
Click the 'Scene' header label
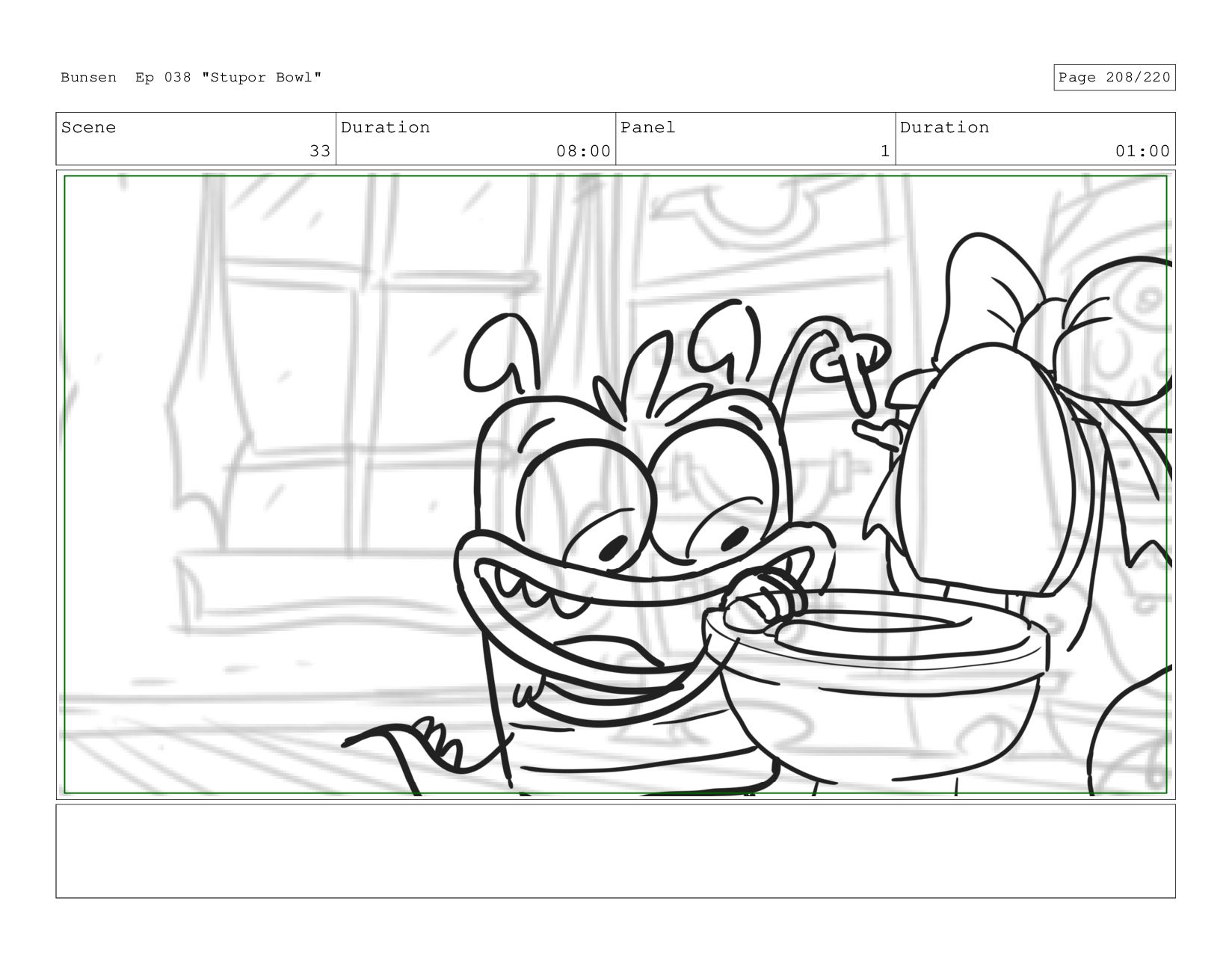point(88,127)
